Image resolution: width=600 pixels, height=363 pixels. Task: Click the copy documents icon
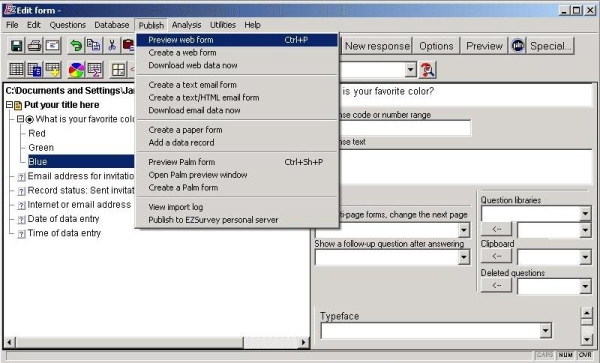click(94, 46)
